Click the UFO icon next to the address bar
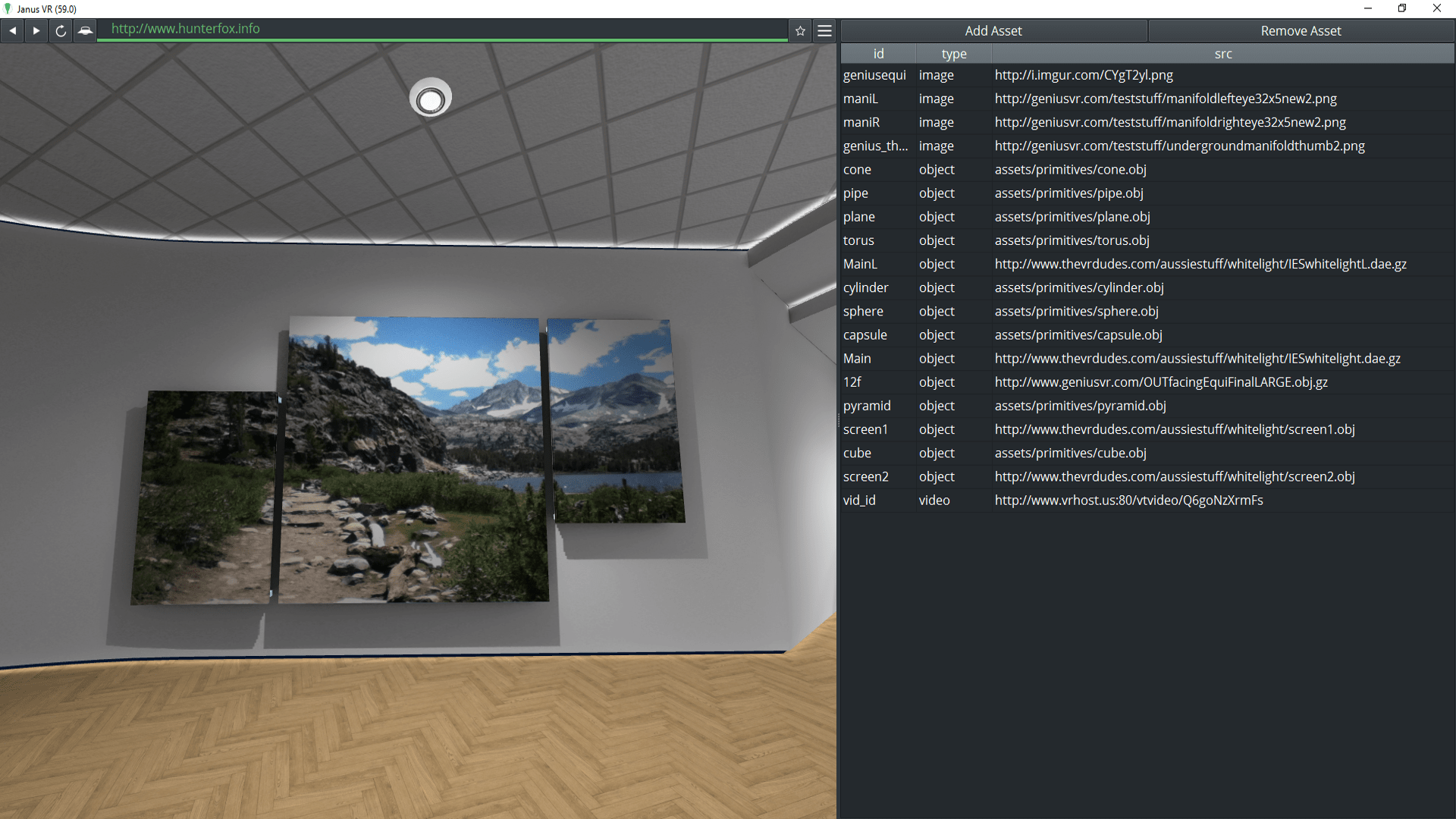The width and height of the screenshot is (1456, 819). tap(85, 31)
